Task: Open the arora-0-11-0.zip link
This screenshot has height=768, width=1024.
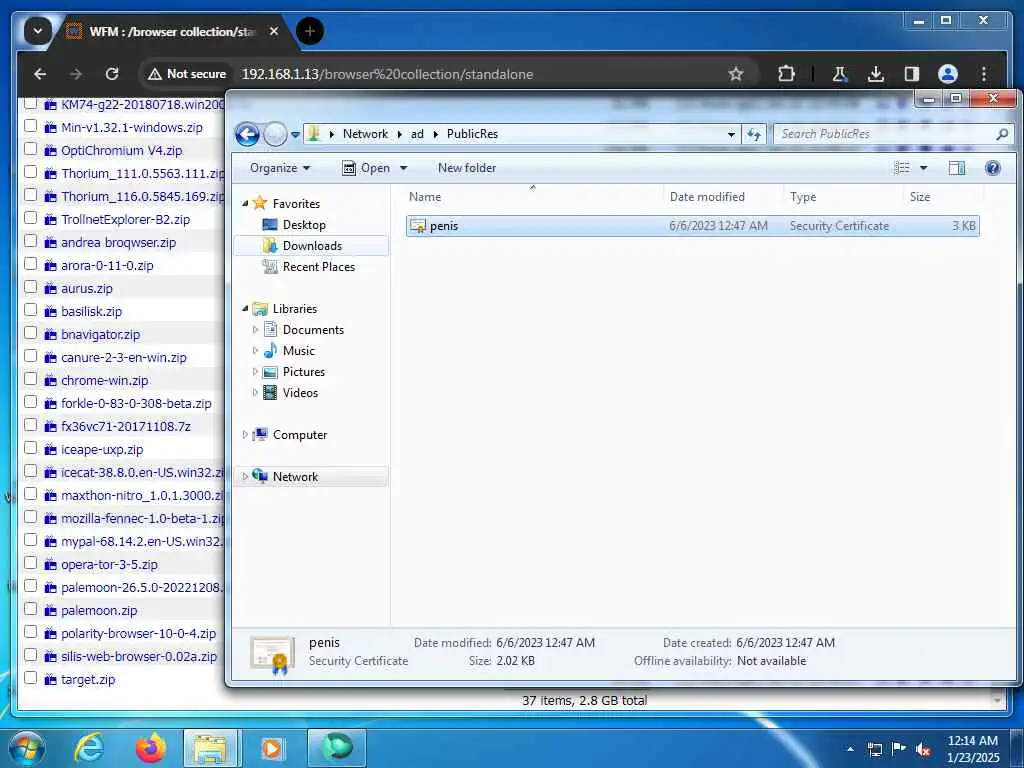Action: (x=107, y=265)
